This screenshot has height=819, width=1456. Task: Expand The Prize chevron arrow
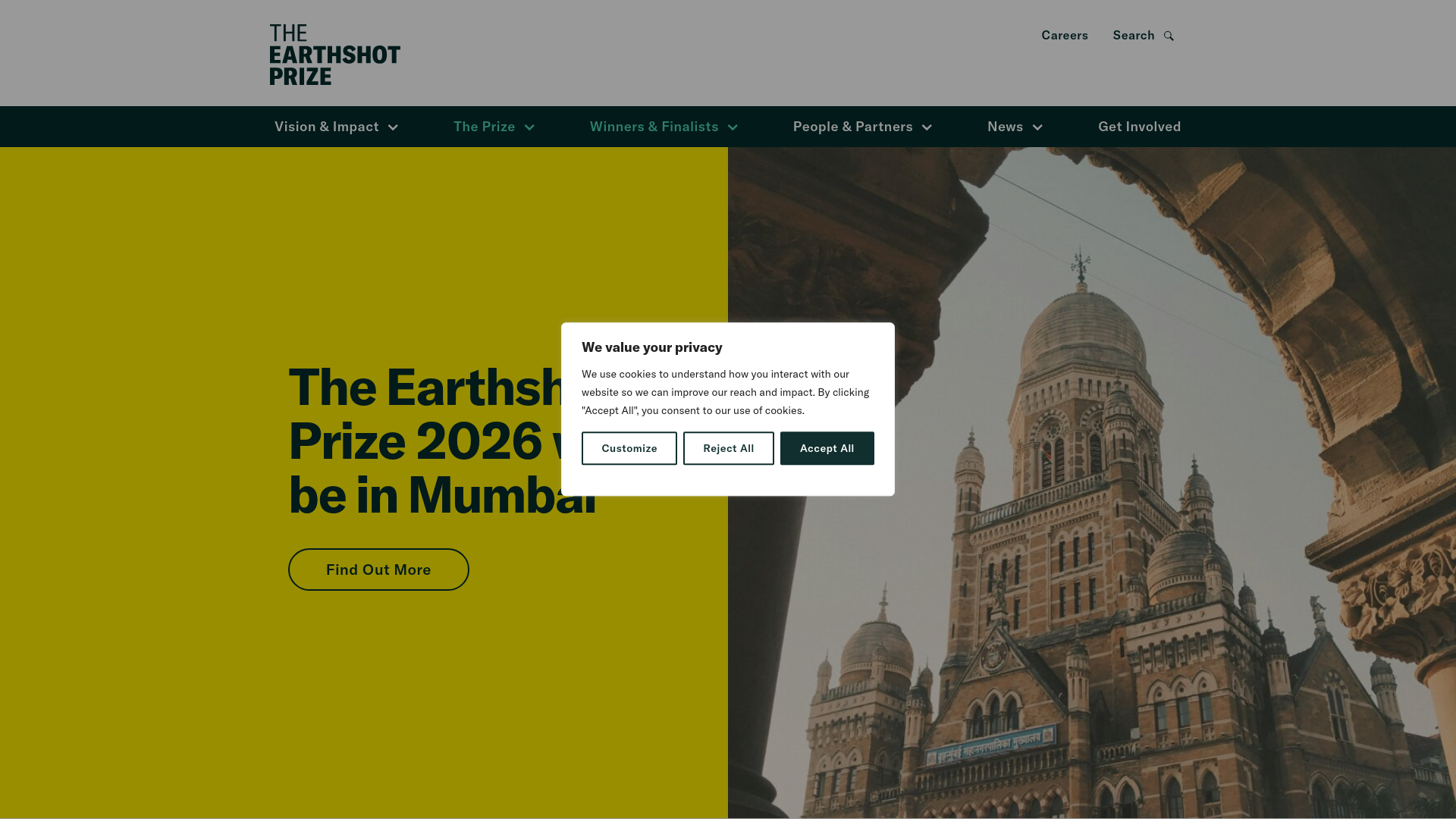(x=529, y=127)
